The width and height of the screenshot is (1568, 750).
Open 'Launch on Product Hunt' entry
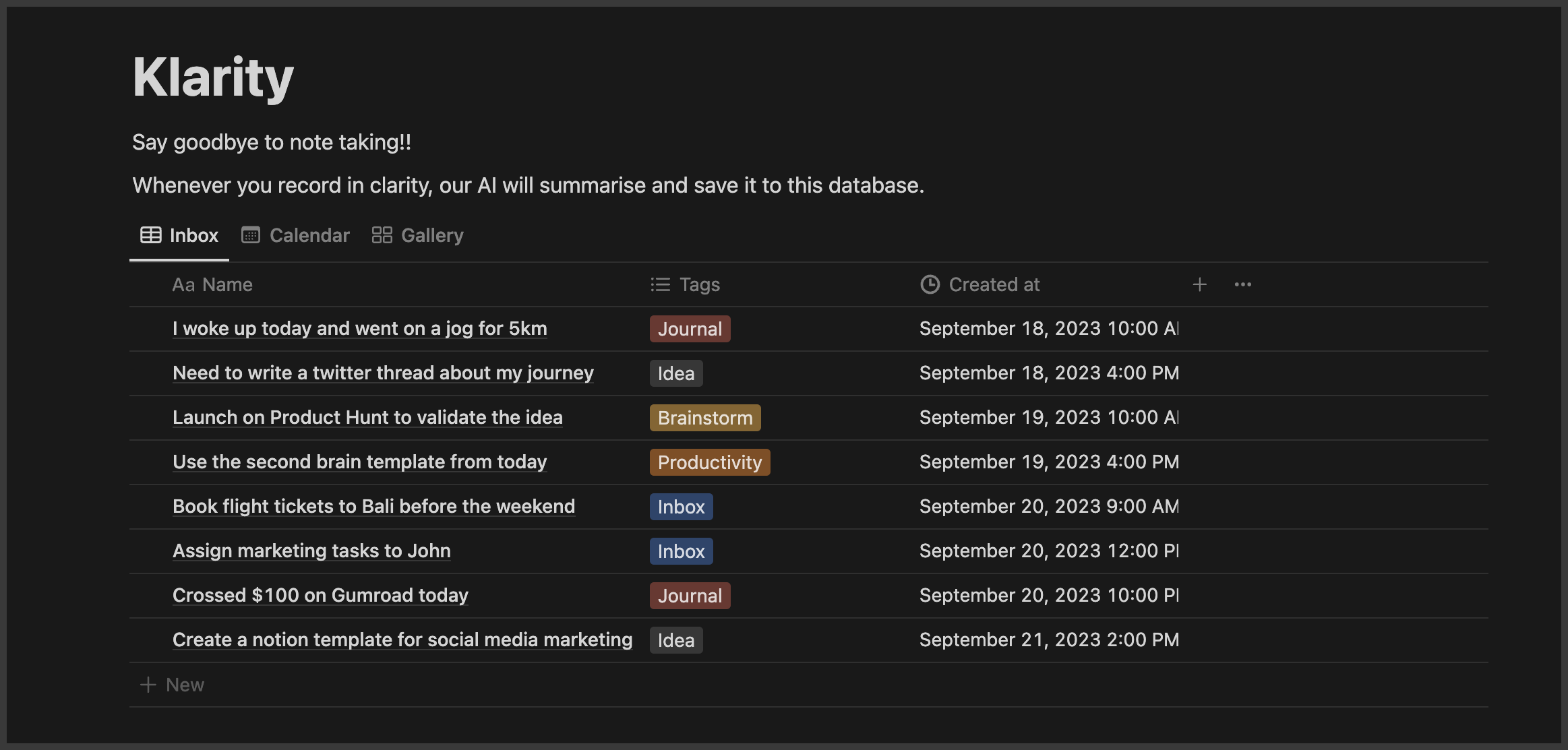click(x=367, y=417)
